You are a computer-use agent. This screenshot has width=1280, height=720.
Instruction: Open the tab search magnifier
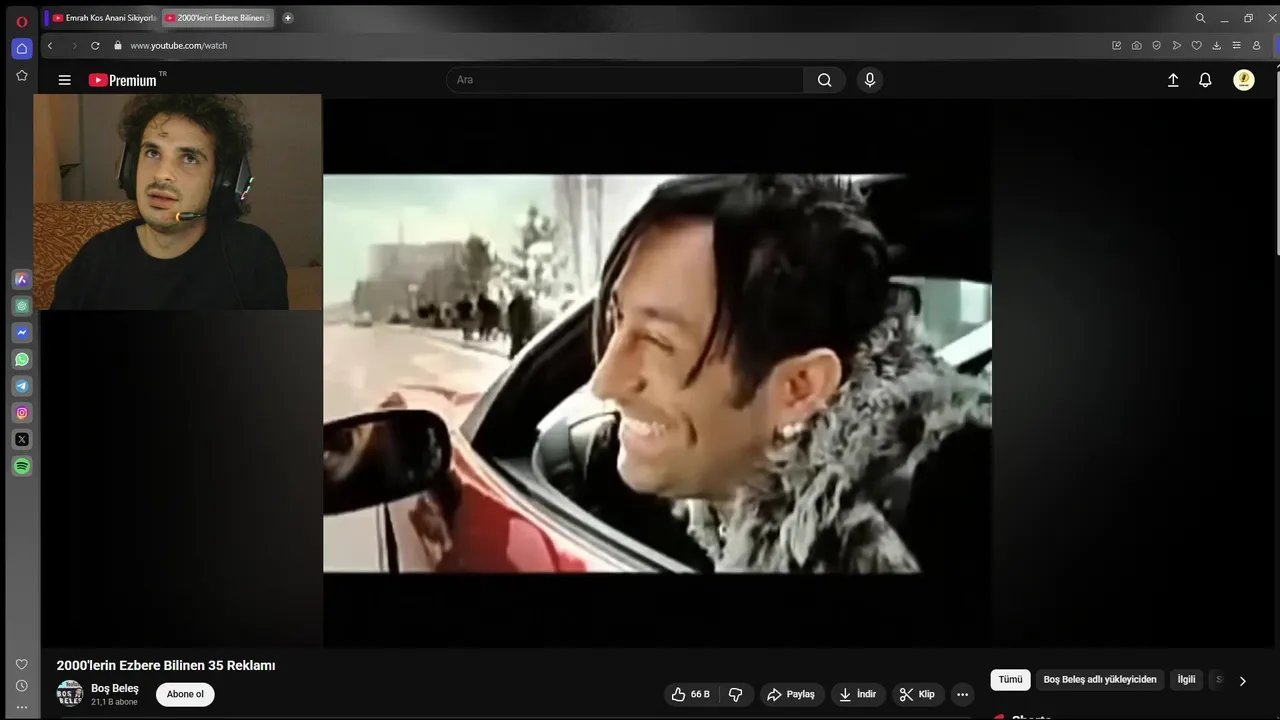point(1200,18)
